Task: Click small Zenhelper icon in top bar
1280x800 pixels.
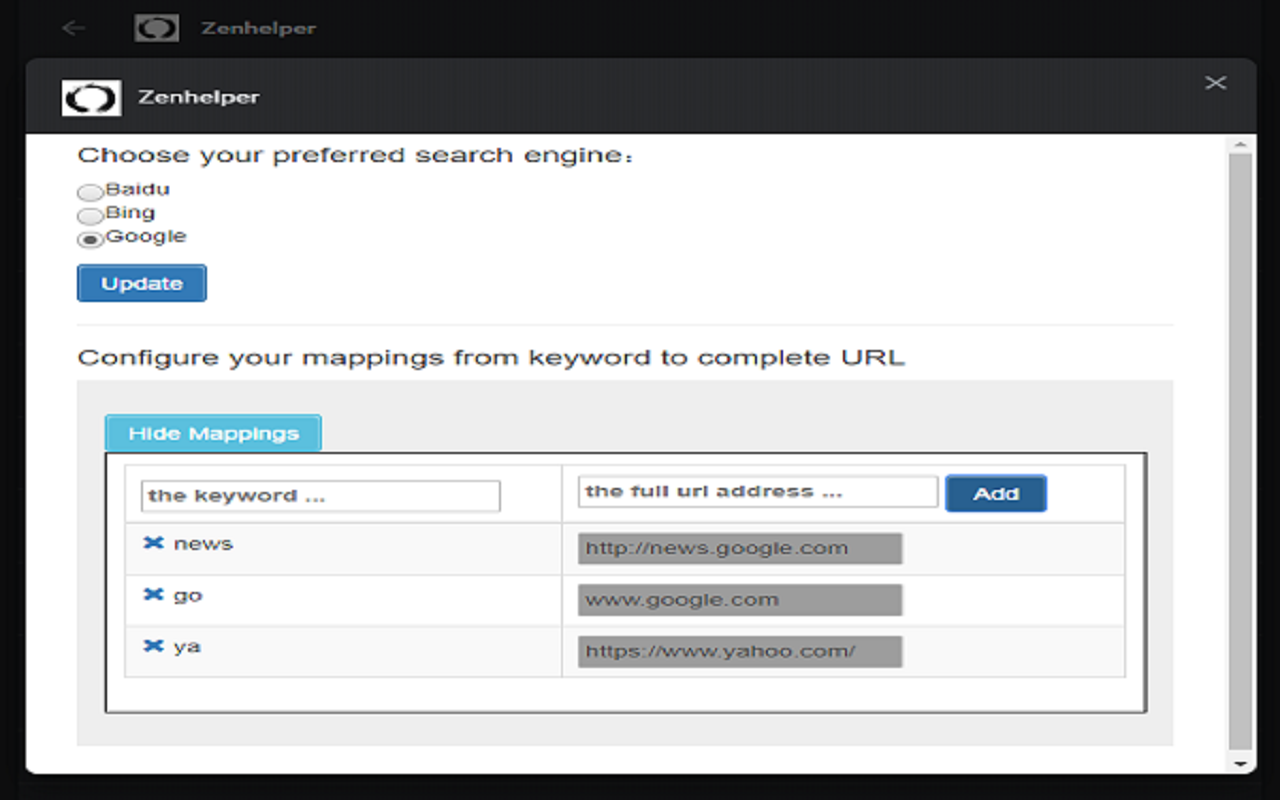Action: tap(157, 28)
